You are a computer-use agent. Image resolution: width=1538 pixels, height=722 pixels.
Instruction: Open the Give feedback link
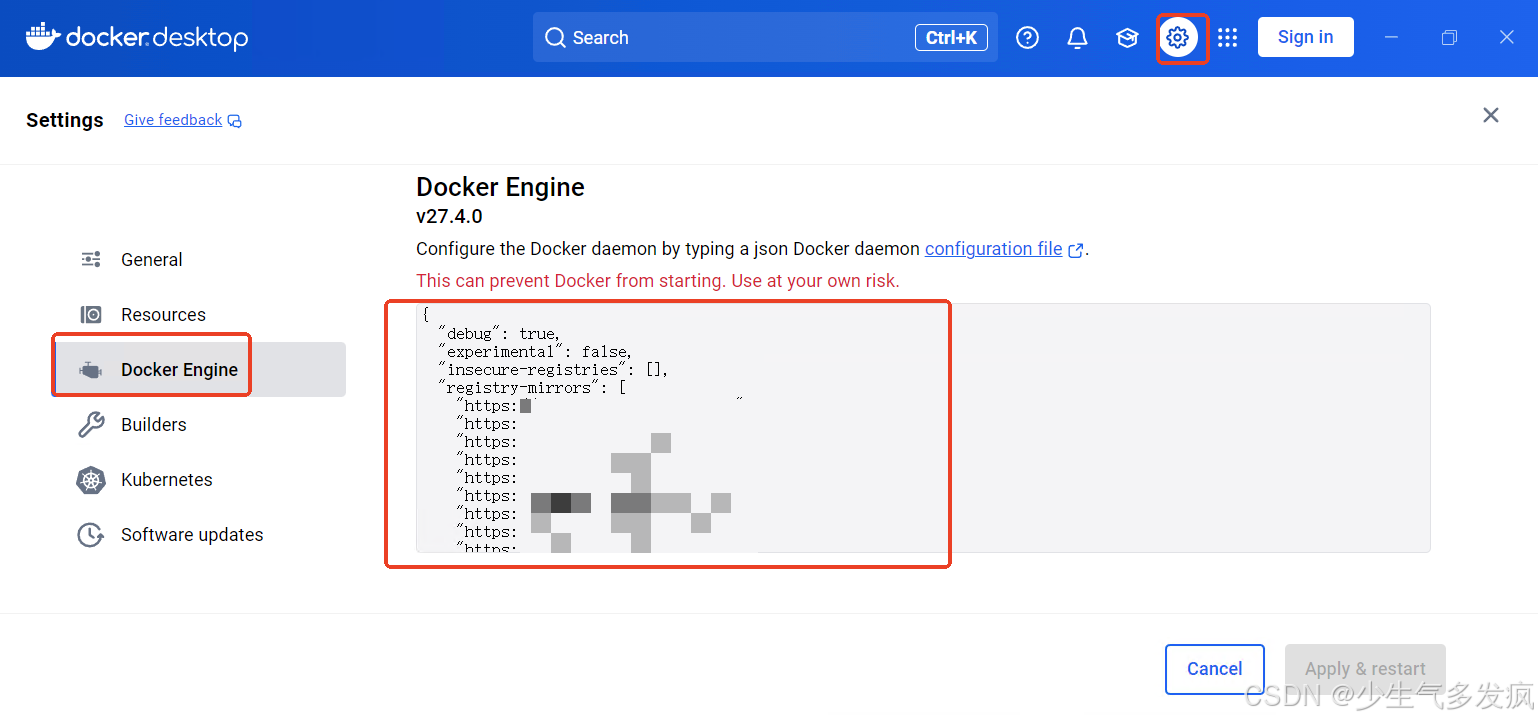tap(173, 120)
